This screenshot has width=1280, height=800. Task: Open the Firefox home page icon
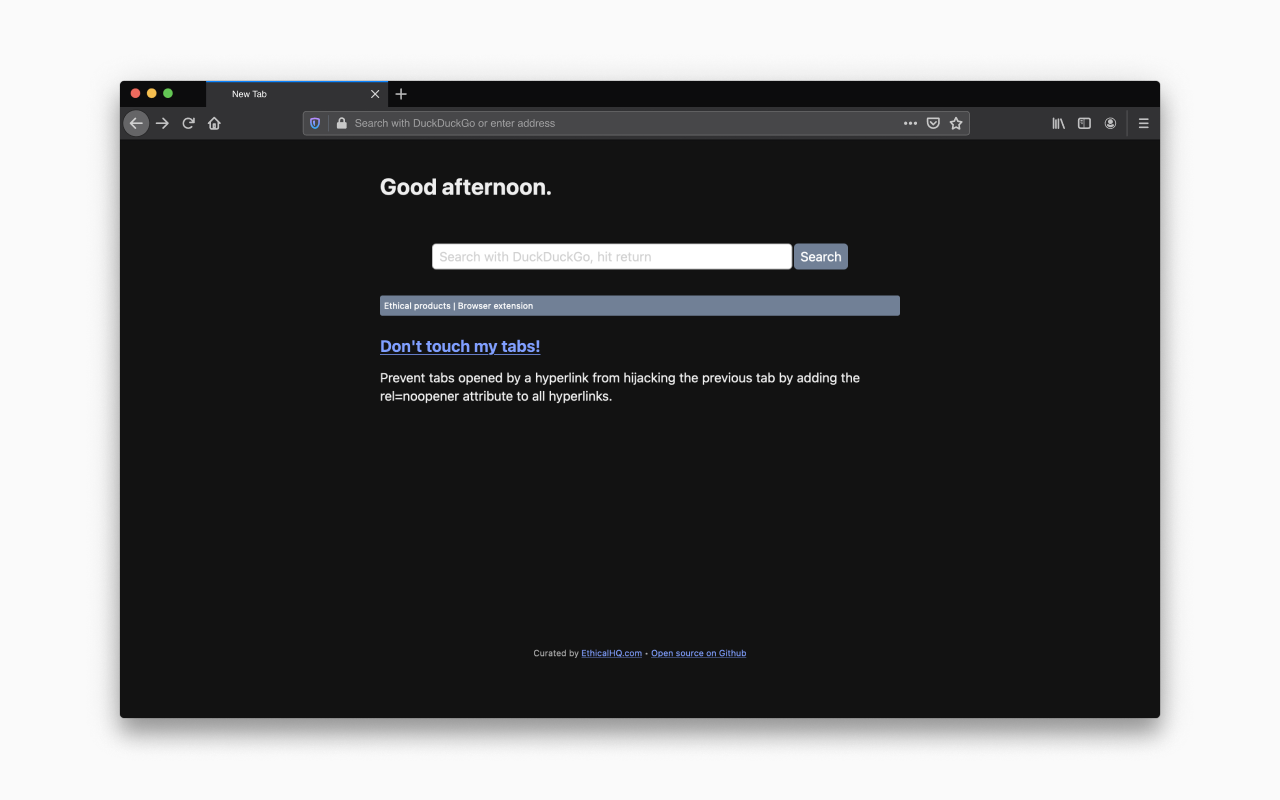pyautogui.click(x=214, y=123)
